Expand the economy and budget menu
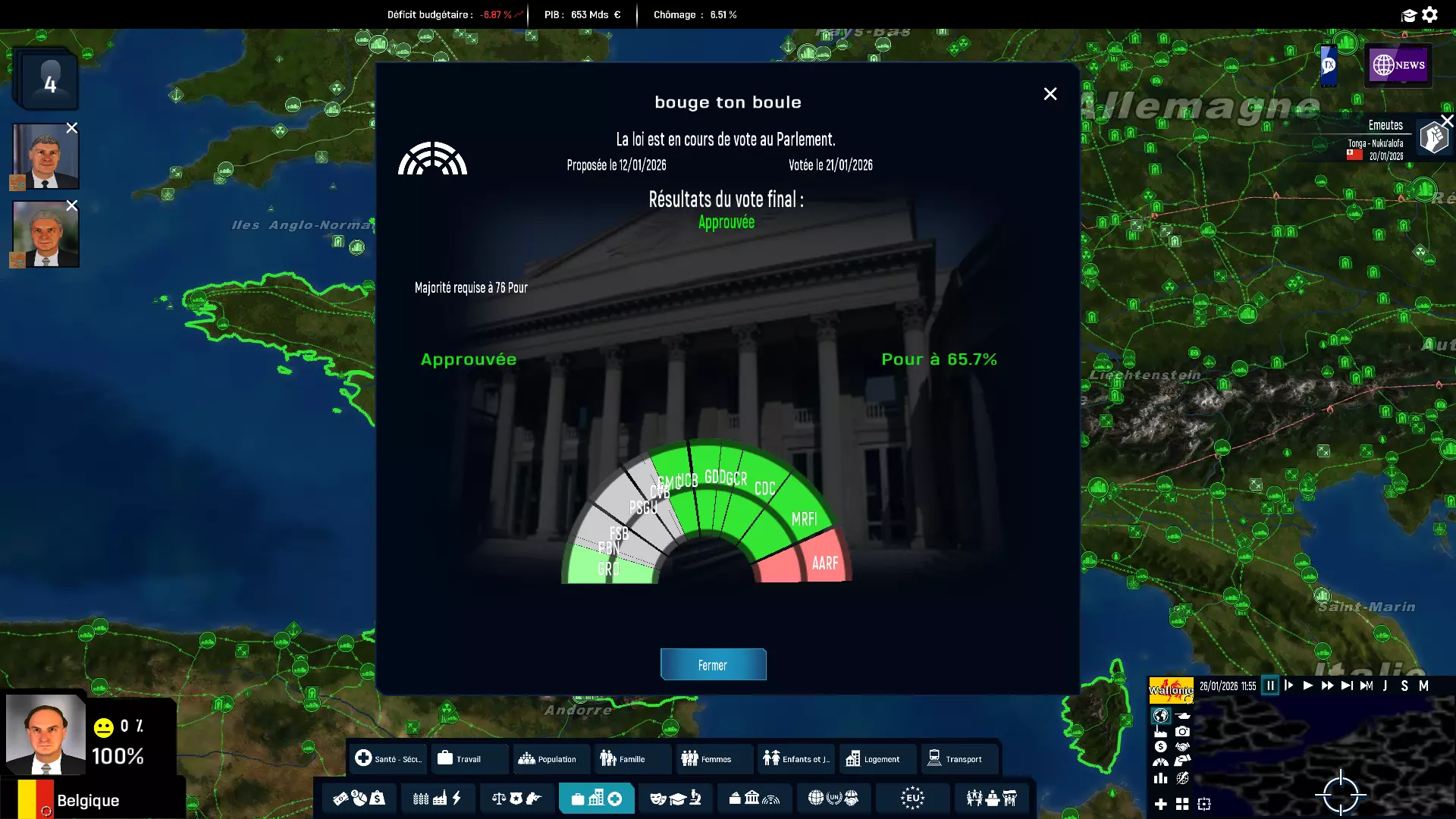 click(x=359, y=798)
